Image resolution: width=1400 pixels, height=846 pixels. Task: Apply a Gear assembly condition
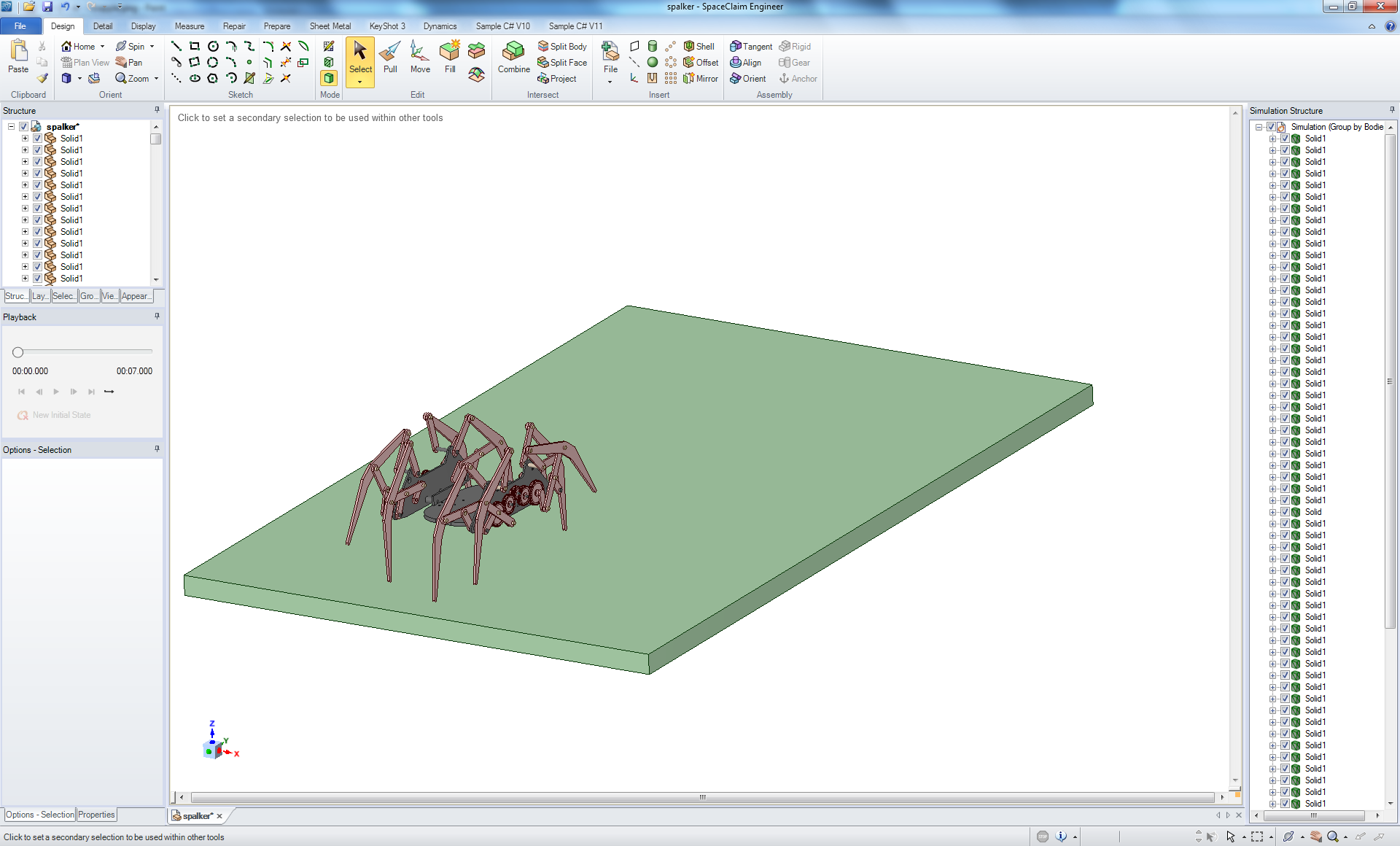[793, 62]
